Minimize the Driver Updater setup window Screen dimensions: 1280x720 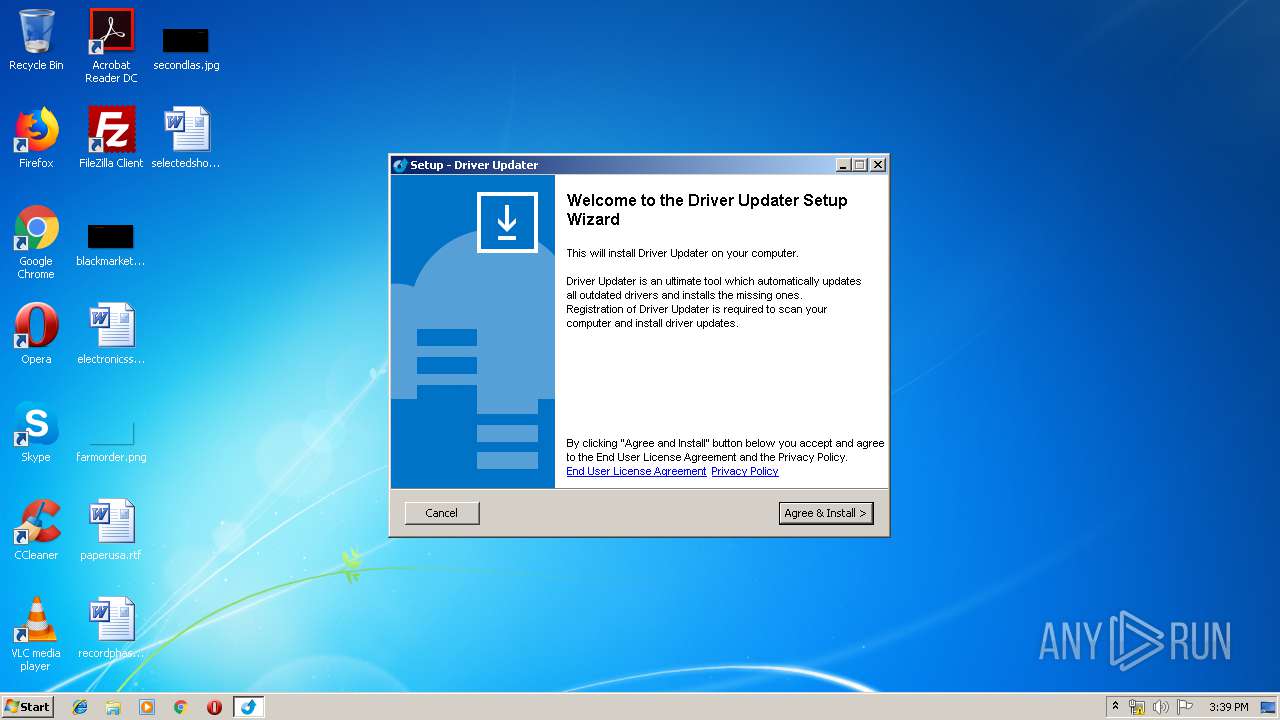843,165
